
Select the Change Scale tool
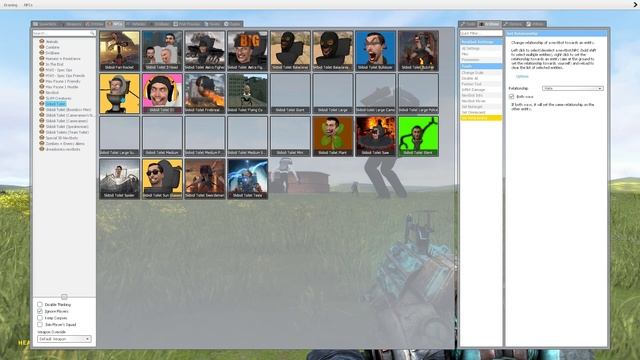click(481, 73)
